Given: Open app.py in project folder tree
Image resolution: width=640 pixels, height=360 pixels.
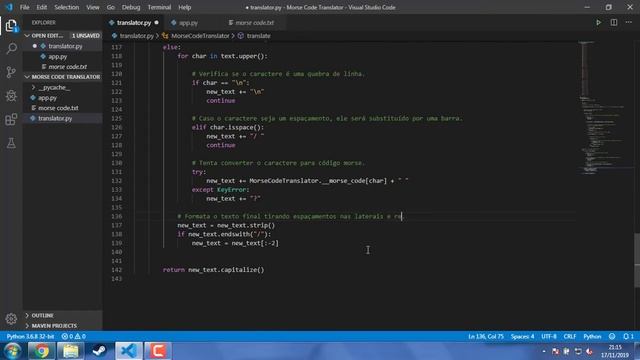Looking at the screenshot, I should coord(47,98).
